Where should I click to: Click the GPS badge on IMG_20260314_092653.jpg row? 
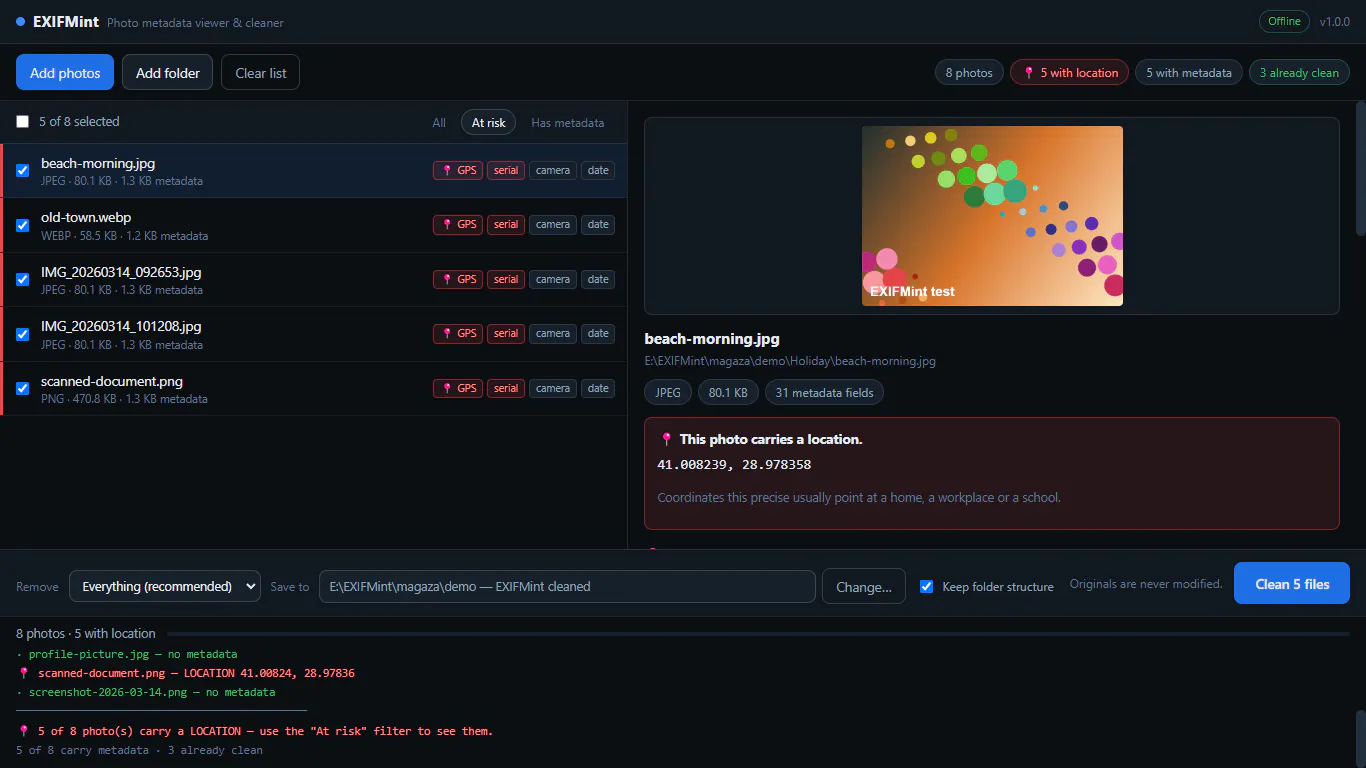458,279
